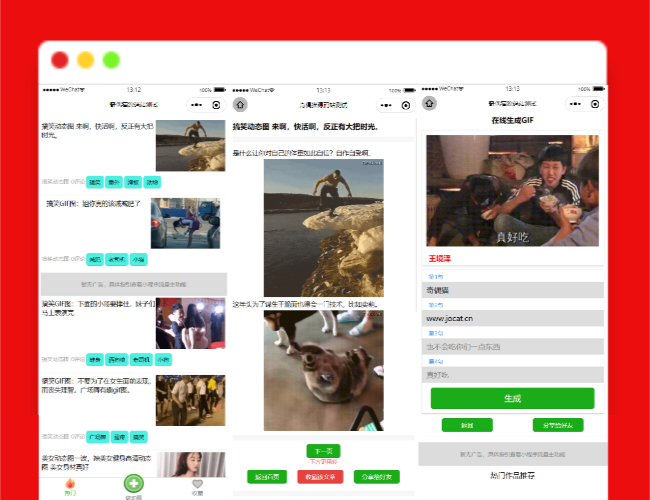Click the yellow macOS minimize dot
Viewport: 650px width, 500px height.
85,60
